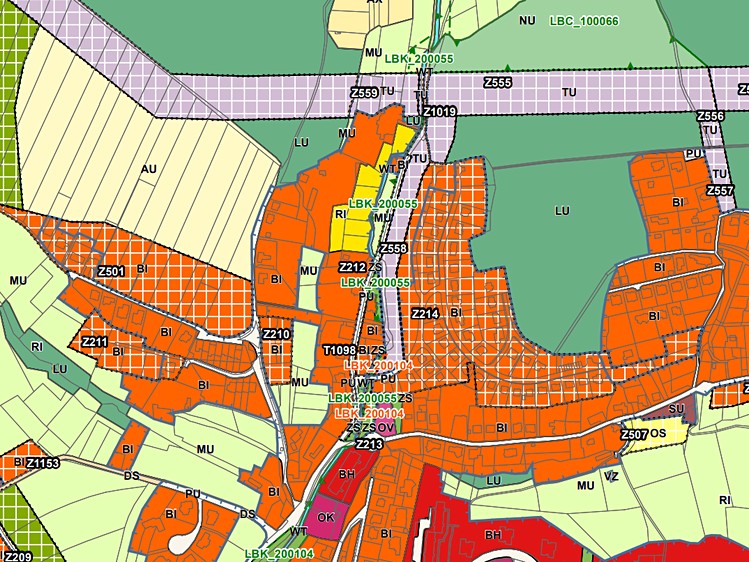Click the Z555 zone label
Viewport: 749px width, 562px height.
(x=497, y=83)
